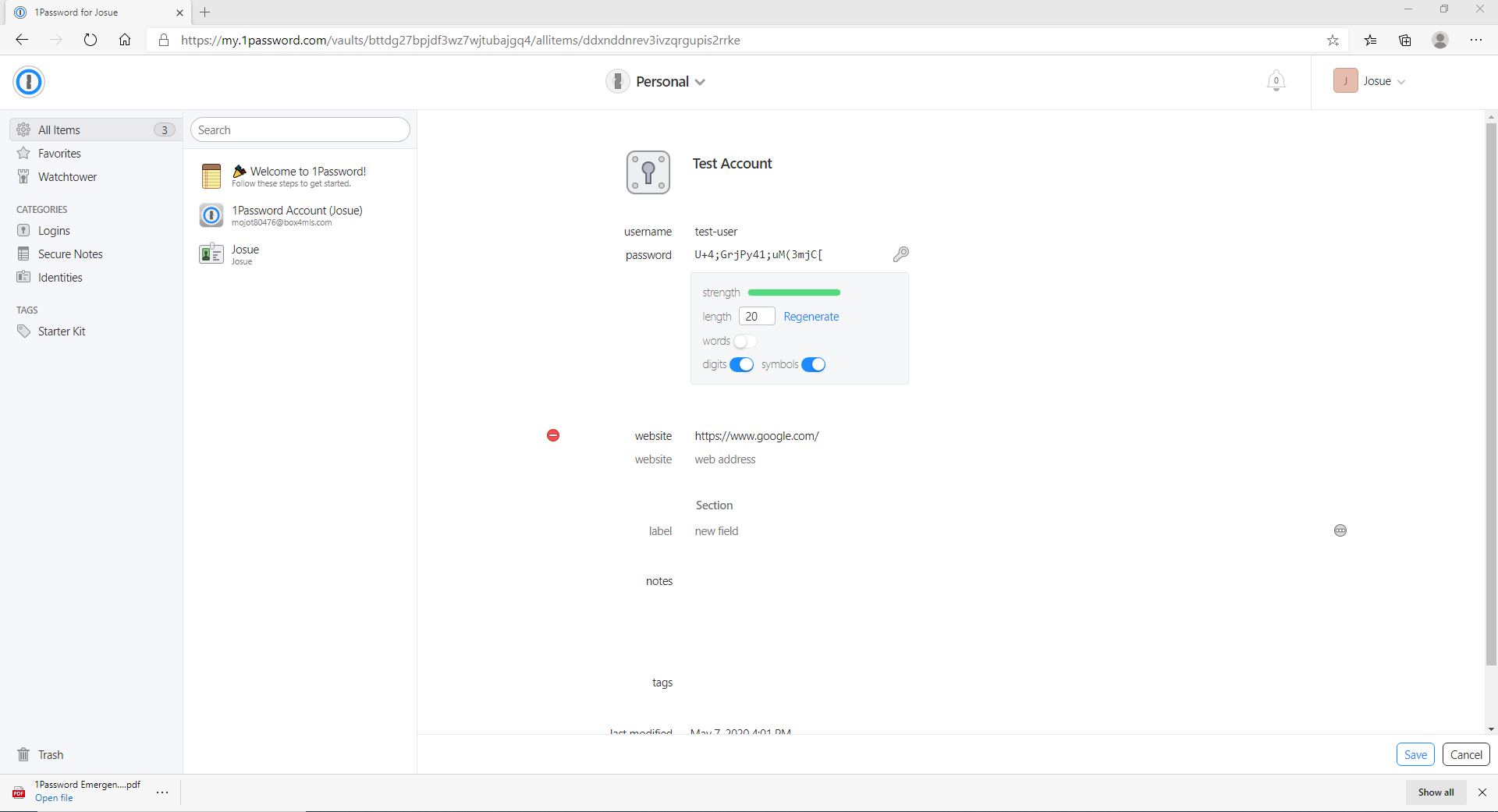Open the notifications bell icon

click(1276, 81)
